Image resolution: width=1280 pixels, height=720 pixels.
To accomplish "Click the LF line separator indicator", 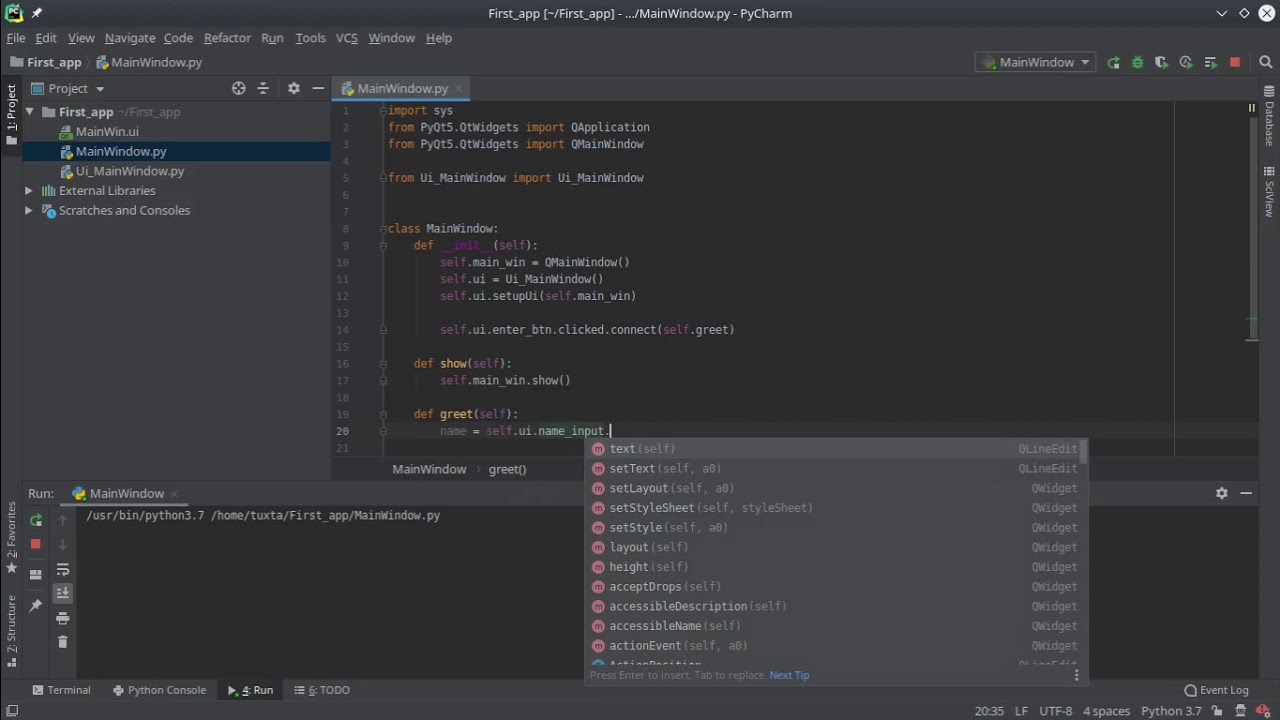I will coord(1021,711).
